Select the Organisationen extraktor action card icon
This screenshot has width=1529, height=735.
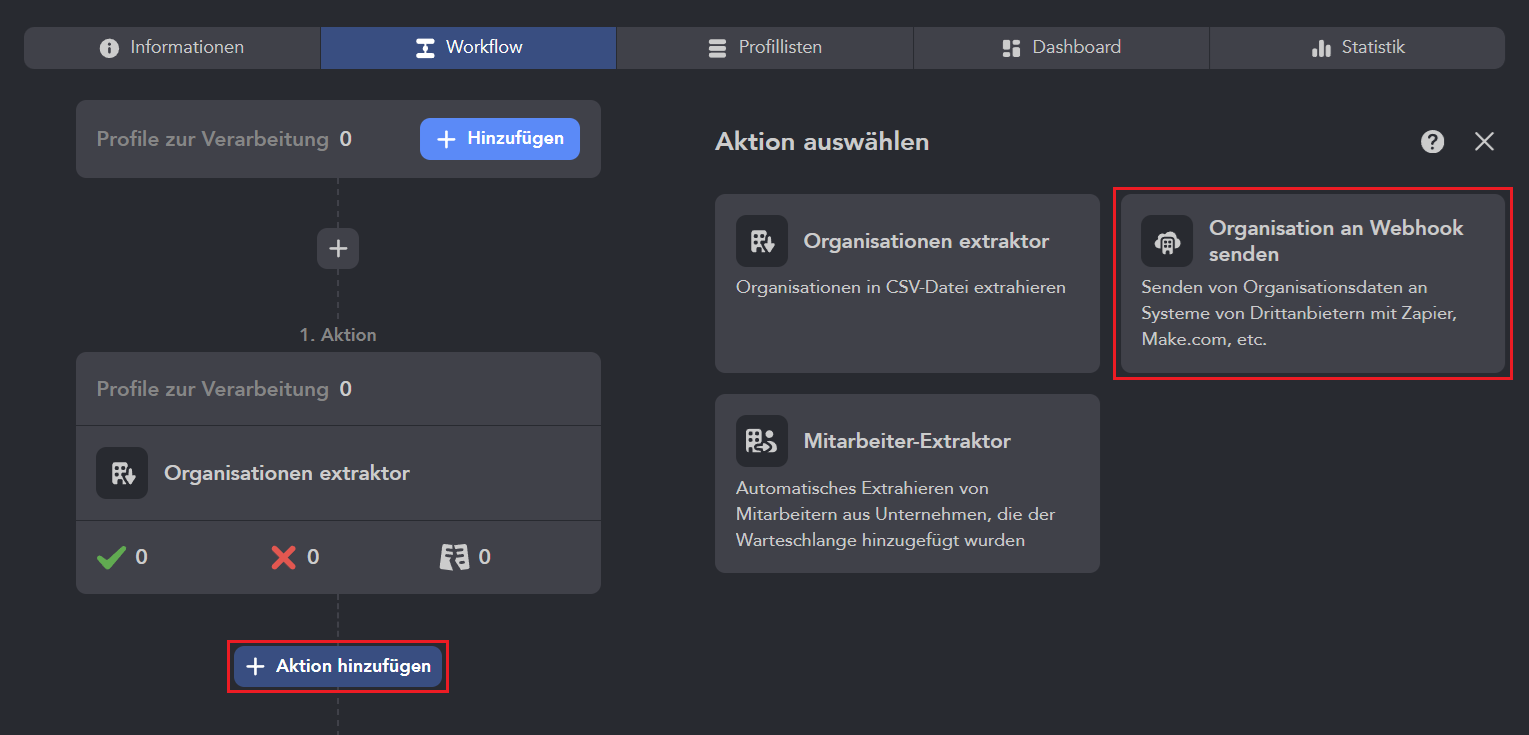762,241
